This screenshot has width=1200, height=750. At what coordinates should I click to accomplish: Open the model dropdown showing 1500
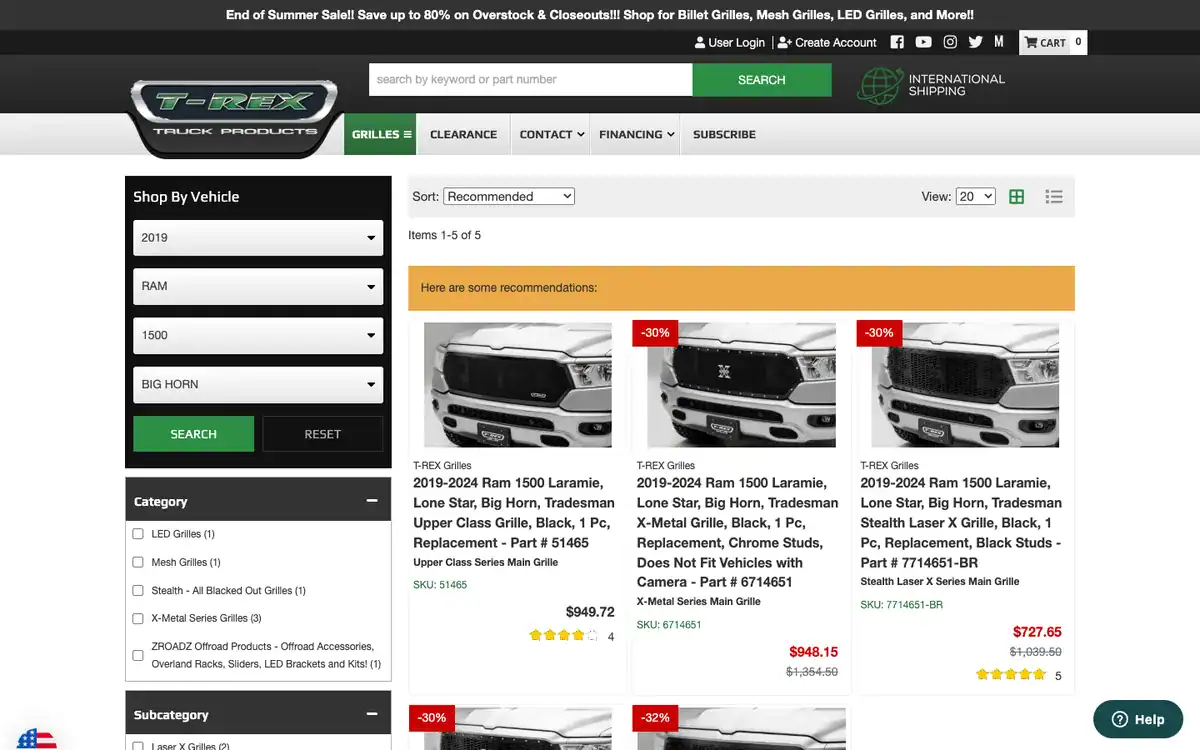[x=258, y=335]
